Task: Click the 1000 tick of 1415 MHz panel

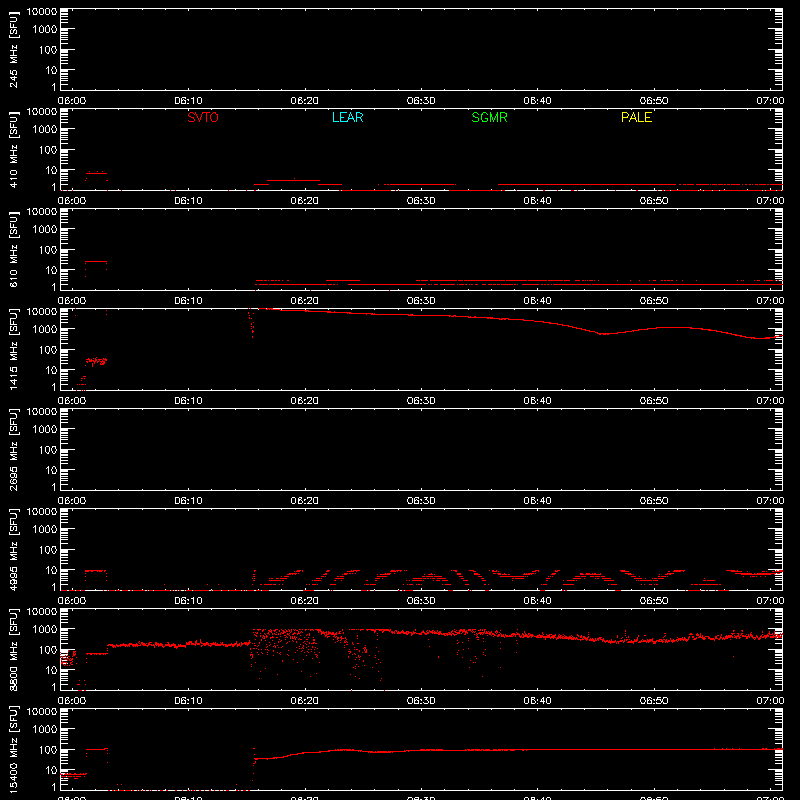Action: [45, 330]
